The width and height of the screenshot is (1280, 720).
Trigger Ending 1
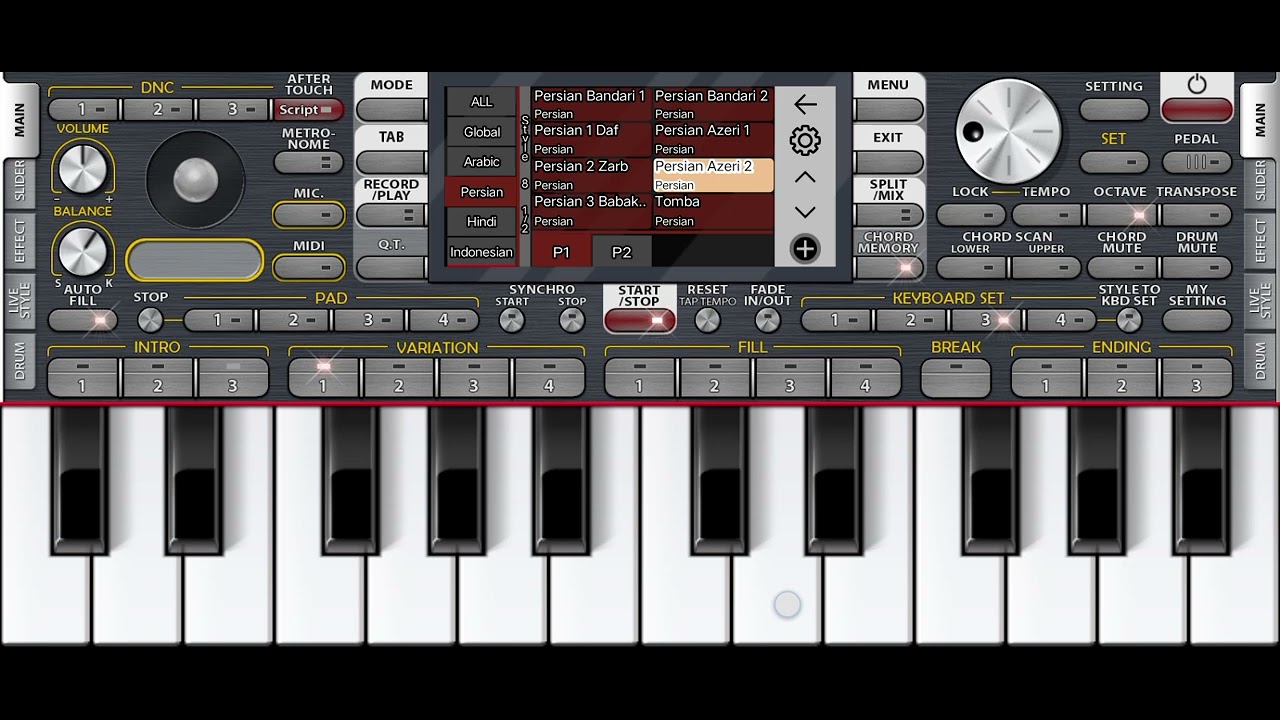tap(1046, 377)
